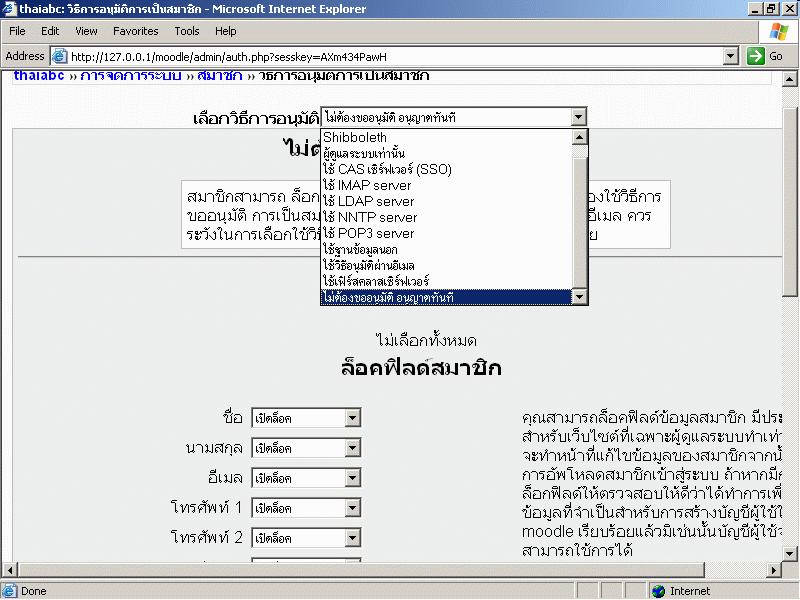
Task: Expand the อีเมล field lock dropdown
Action: pyautogui.click(x=352, y=478)
